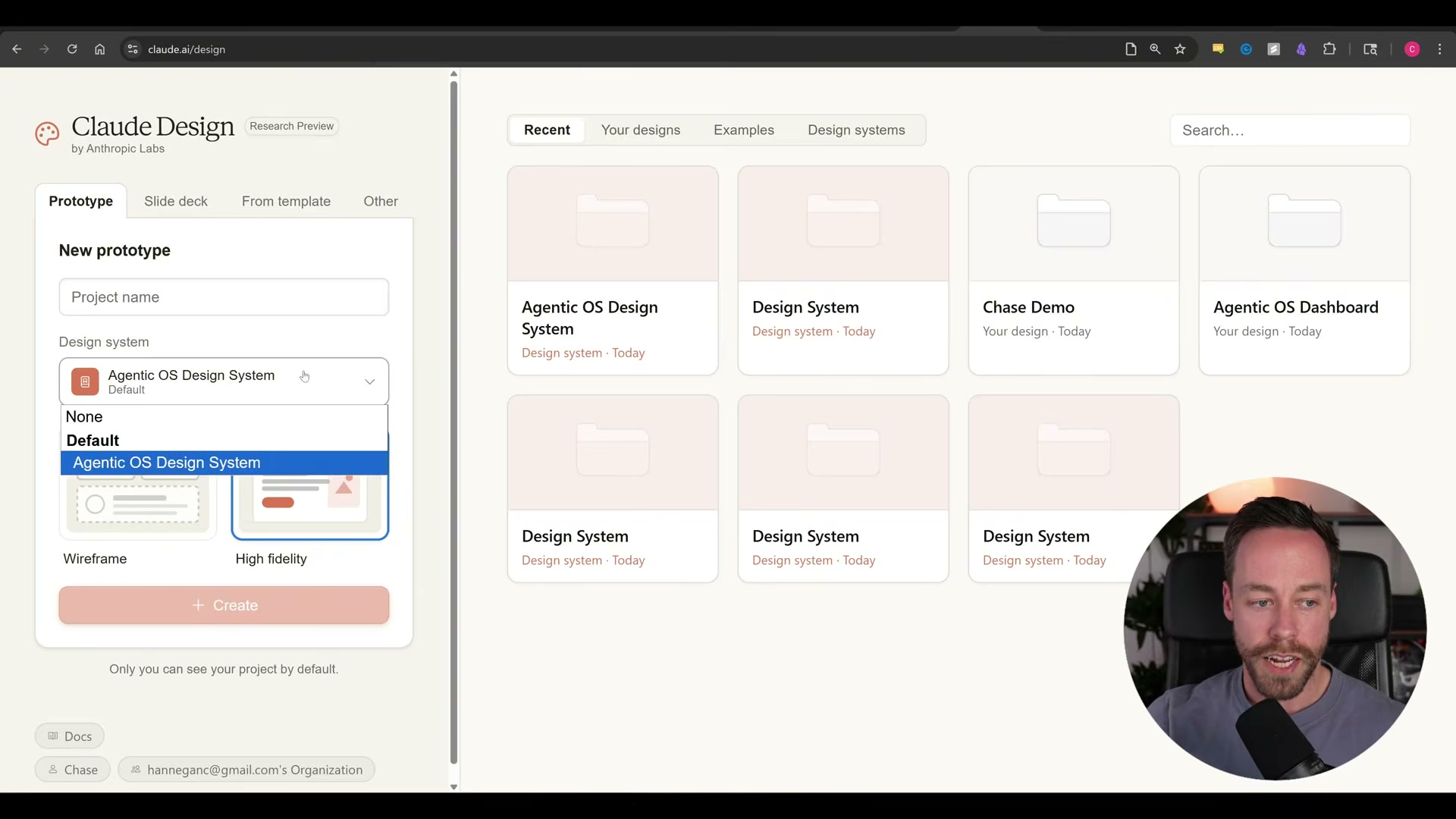Click the Project name input field
This screenshot has height=819, width=1456.
coord(224,297)
